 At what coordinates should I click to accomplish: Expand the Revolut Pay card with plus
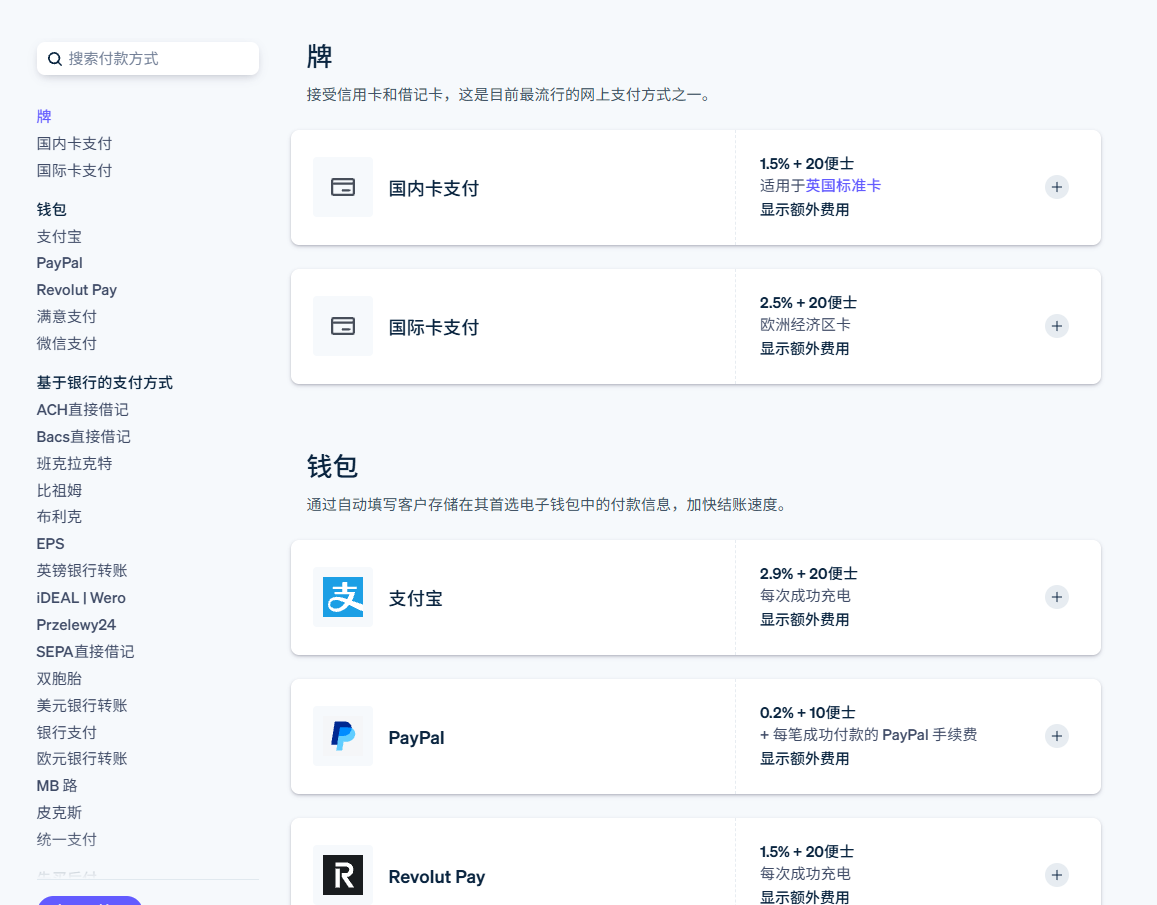1057,875
